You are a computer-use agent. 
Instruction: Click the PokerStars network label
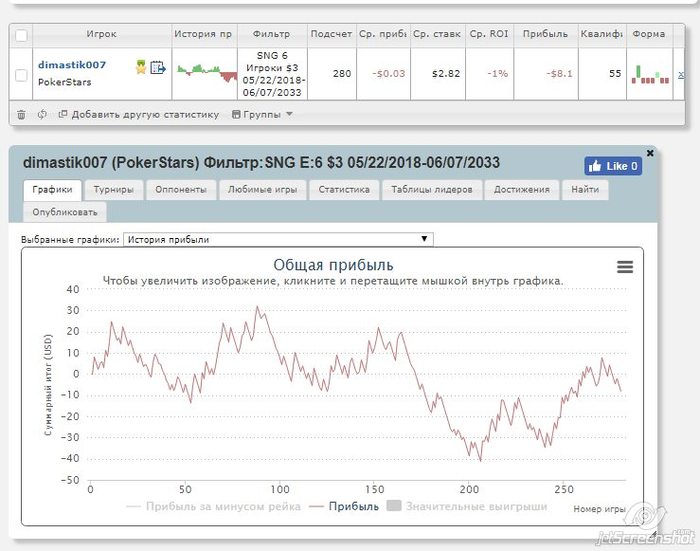click(x=64, y=82)
